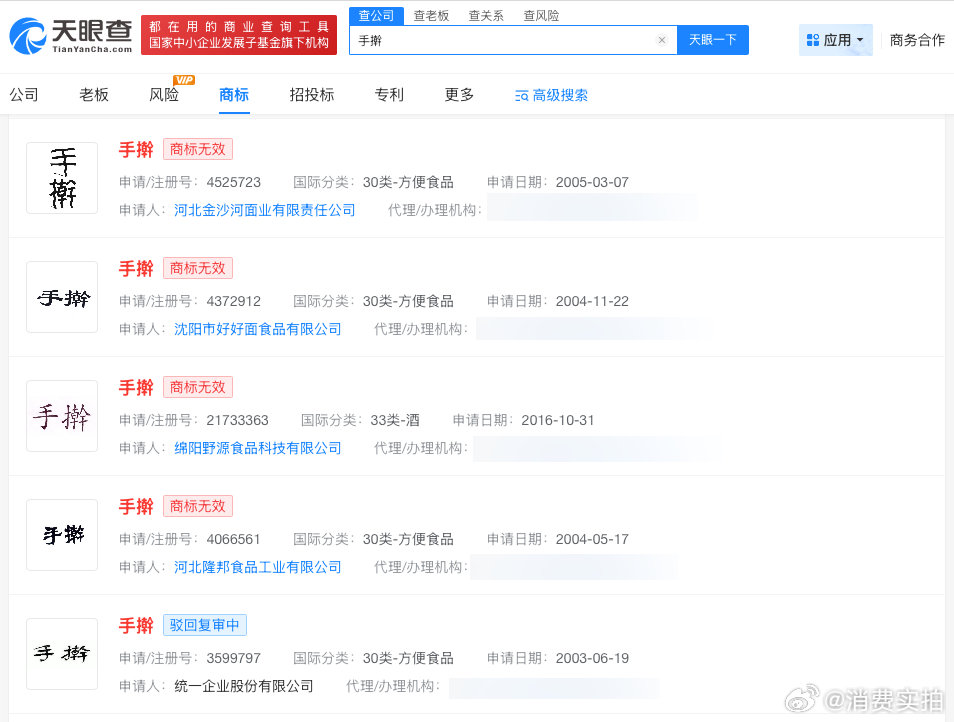
Task: Open 手擀 title of 沈阳市好好面 trademark
Action: tap(136, 268)
